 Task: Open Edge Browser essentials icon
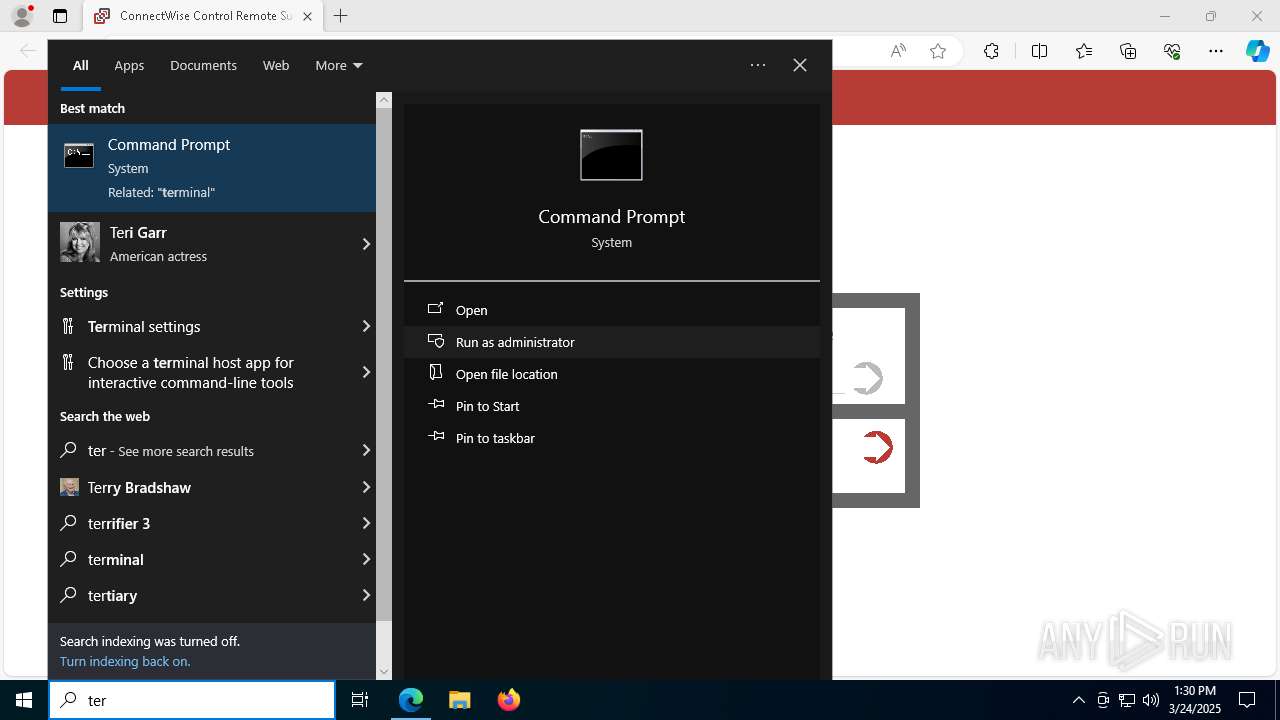pos(1172,51)
